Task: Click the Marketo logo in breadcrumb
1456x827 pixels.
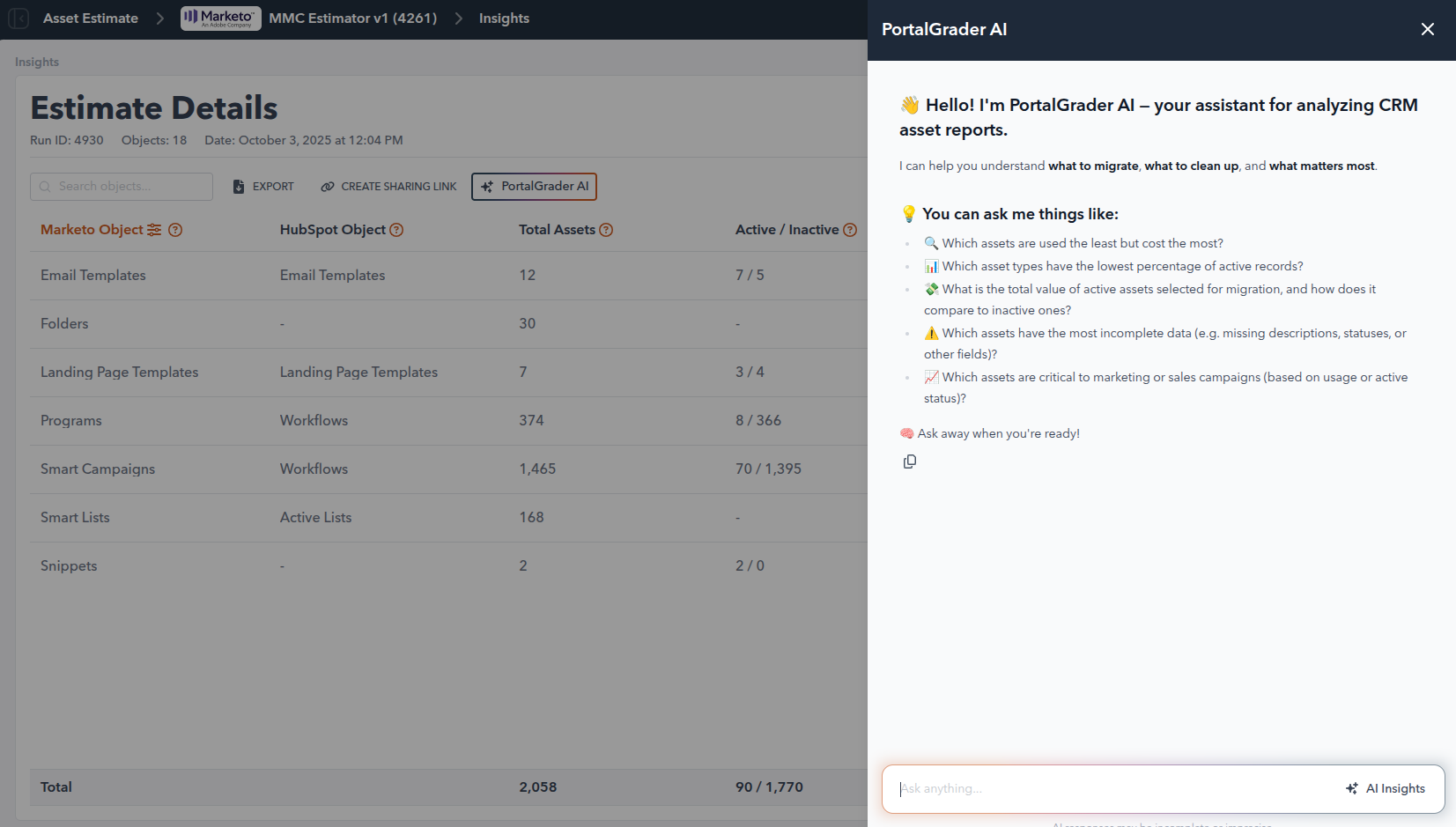Action: click(x=220, y=18)
